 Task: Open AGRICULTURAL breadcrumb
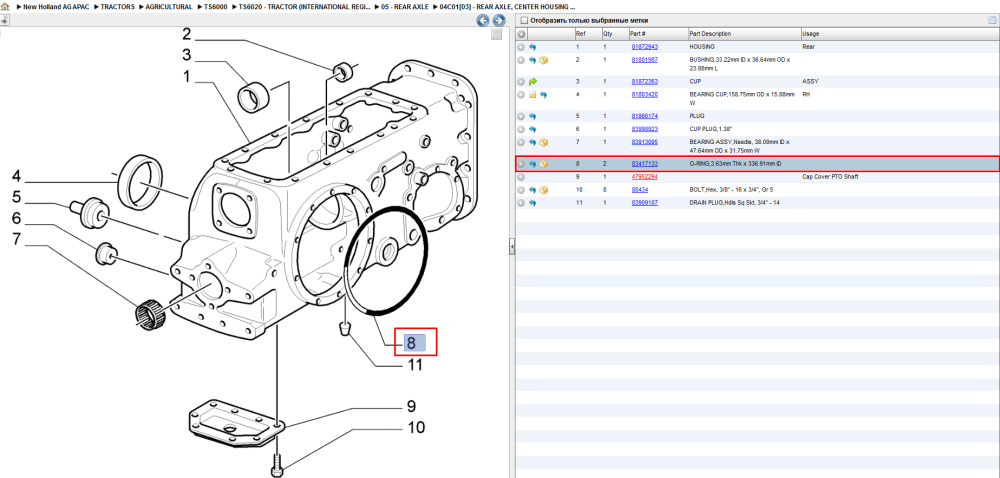click(x=169, y=6)
